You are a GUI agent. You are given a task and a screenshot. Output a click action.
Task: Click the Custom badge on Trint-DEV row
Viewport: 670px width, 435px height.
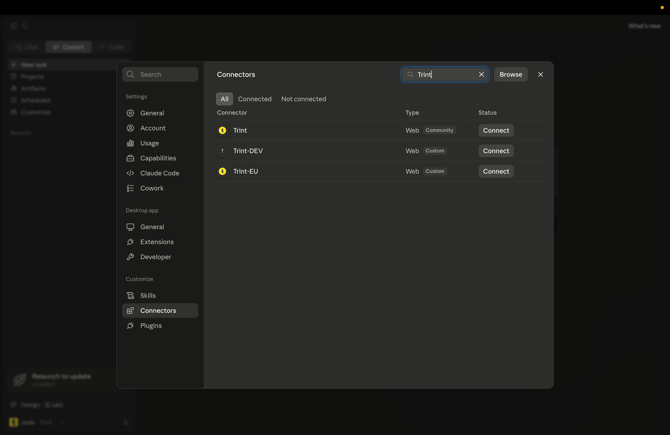click(435, 151)
